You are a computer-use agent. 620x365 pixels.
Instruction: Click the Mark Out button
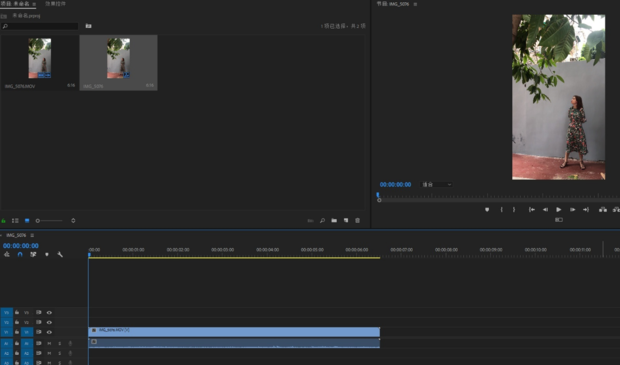(x=514, y=210)
